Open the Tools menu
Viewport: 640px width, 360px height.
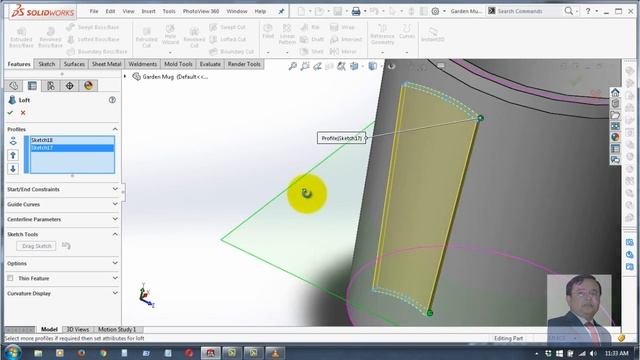pyautogui.click(x=169, y=11)
